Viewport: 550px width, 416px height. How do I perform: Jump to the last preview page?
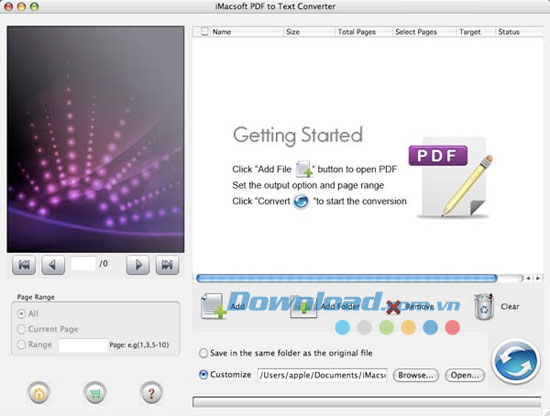[167, 265]
